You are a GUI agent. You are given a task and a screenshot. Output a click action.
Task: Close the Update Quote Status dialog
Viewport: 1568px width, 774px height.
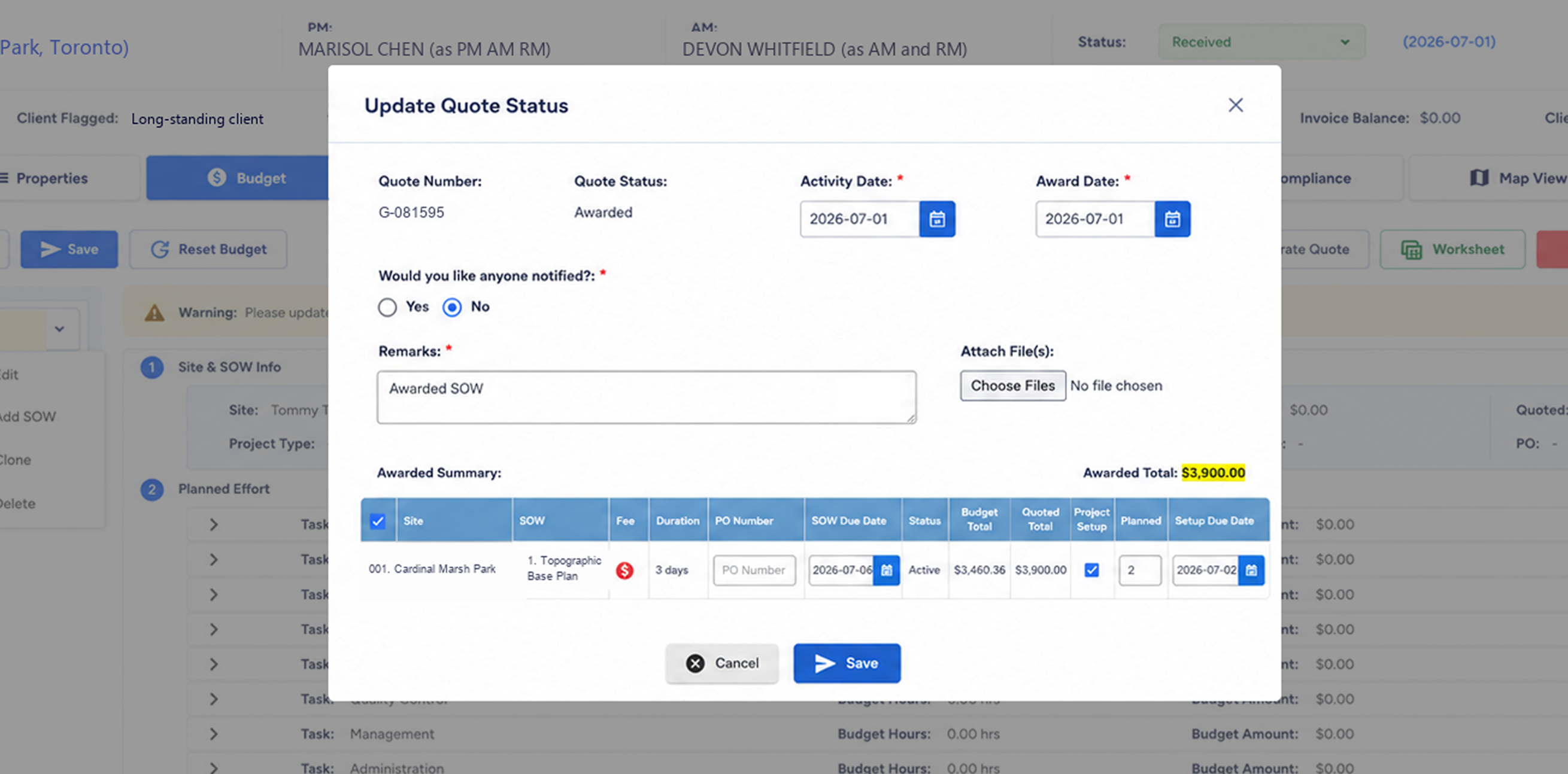coord(1236,105)
